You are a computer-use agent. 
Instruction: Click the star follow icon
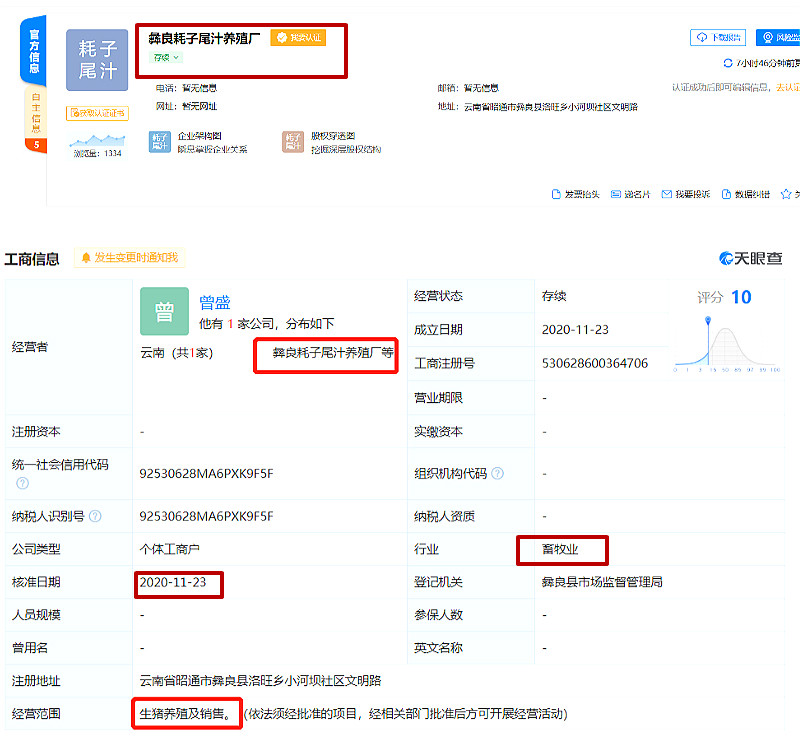[786, 194]
